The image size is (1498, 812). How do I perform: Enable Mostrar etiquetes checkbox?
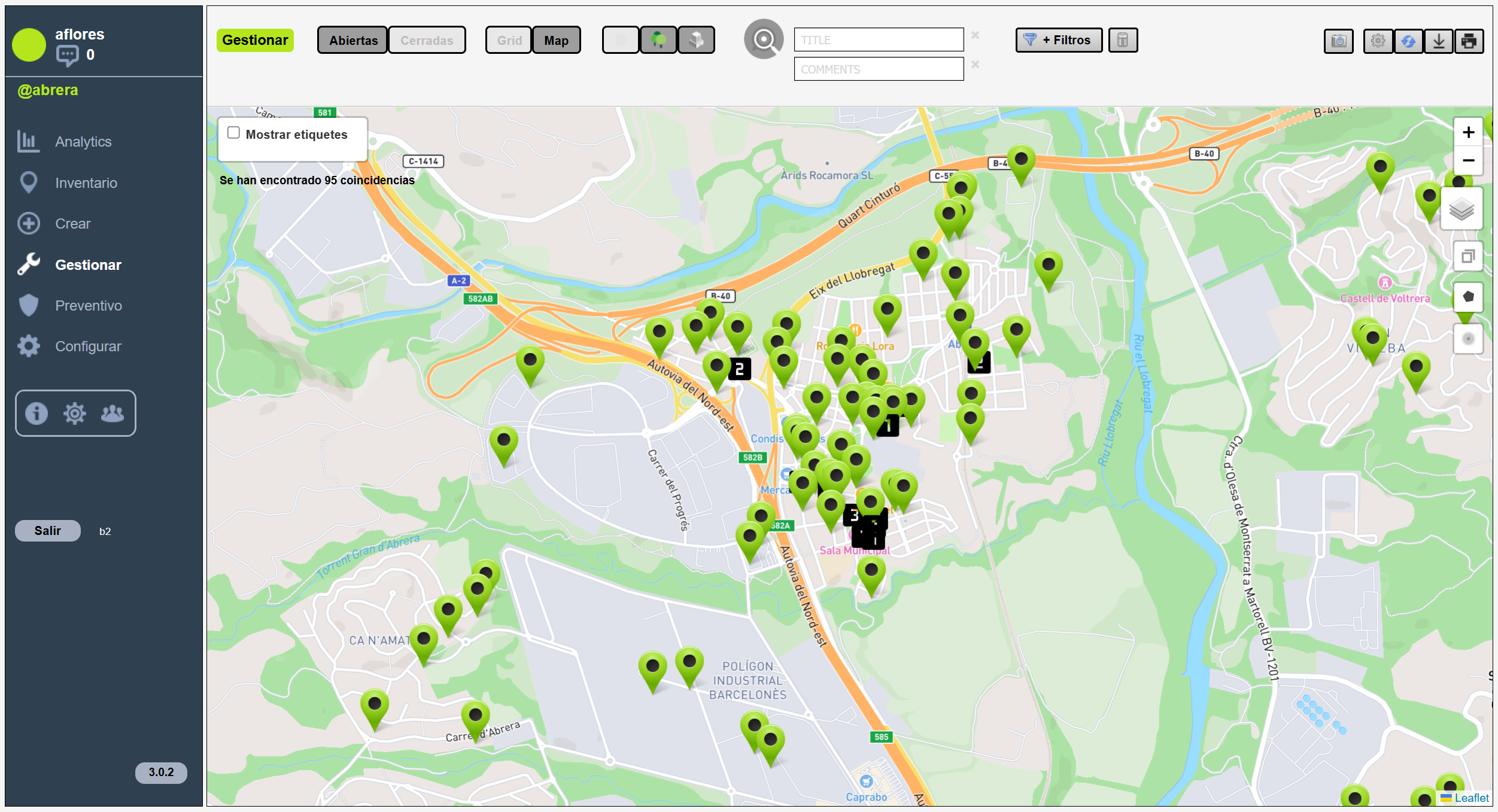click(x=233, y=133)
